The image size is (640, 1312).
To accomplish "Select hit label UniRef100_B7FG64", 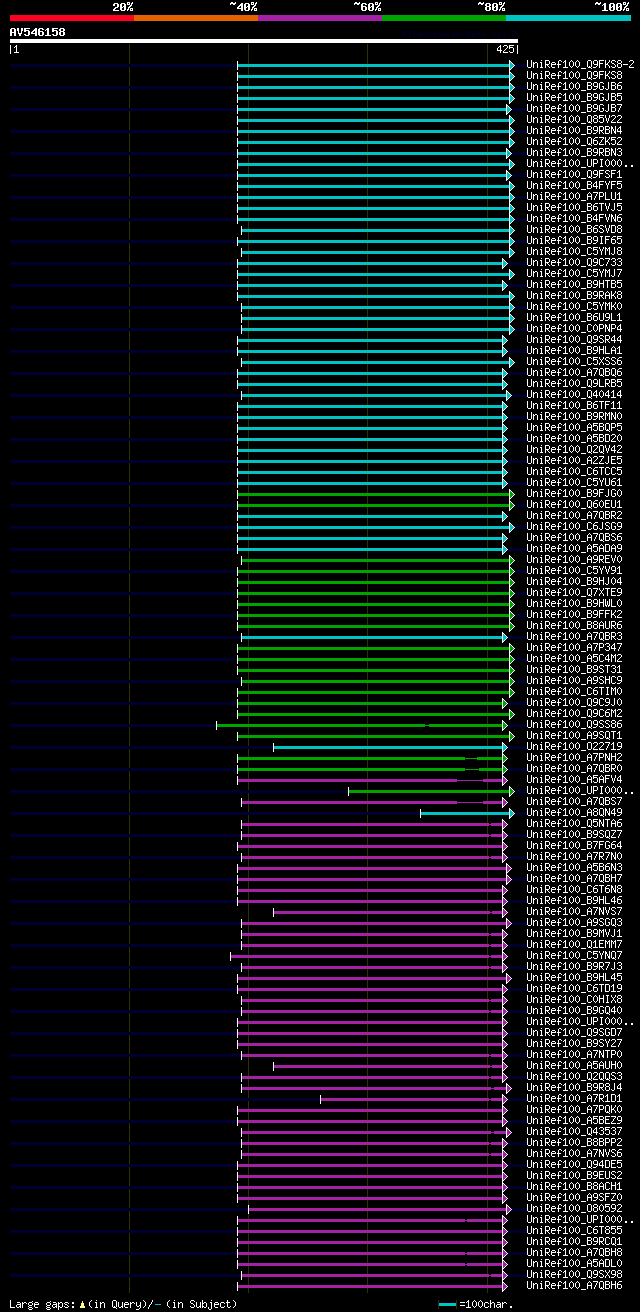I will (575, 845).
